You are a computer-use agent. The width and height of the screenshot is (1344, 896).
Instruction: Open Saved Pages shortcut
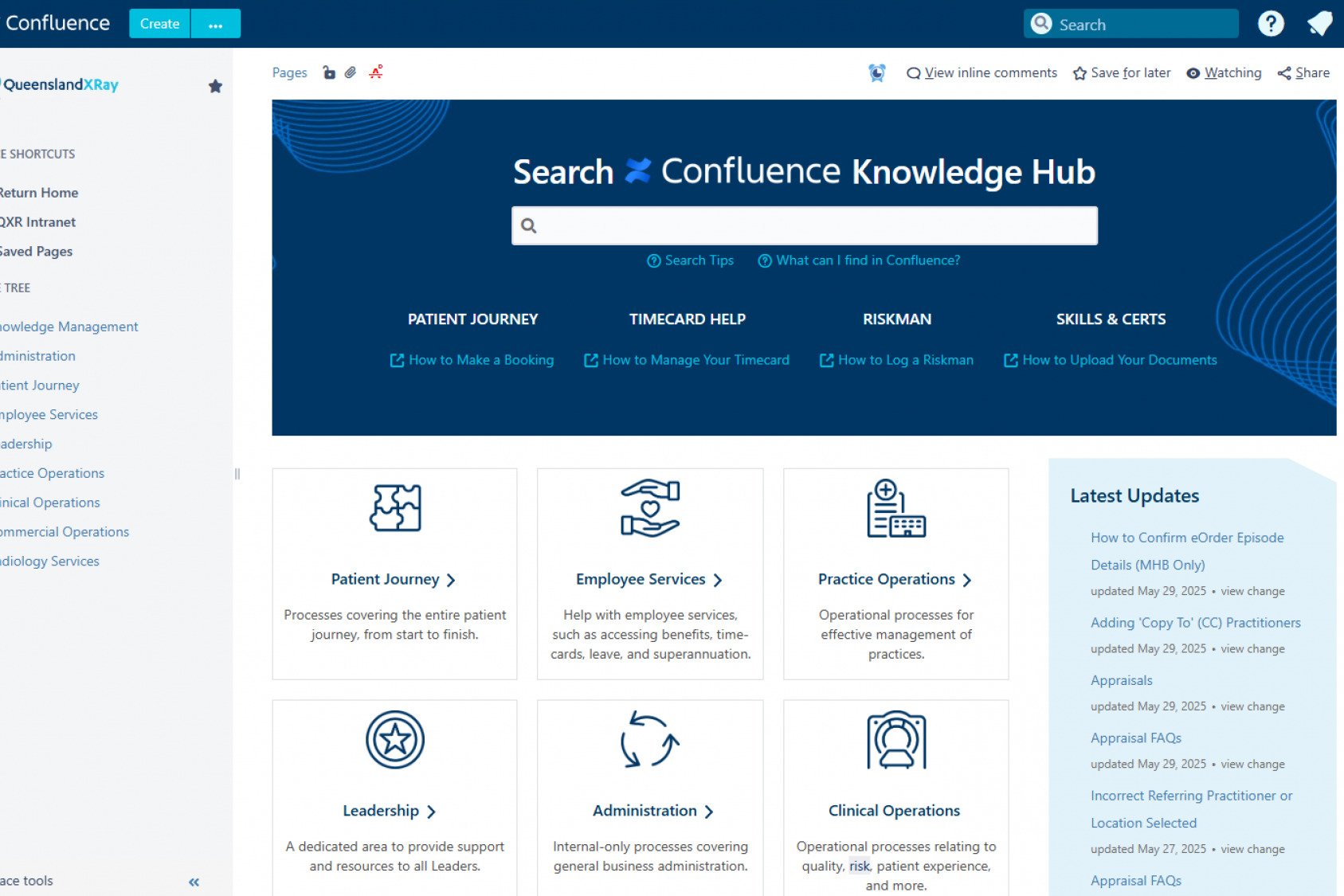(x=36, y=252)
